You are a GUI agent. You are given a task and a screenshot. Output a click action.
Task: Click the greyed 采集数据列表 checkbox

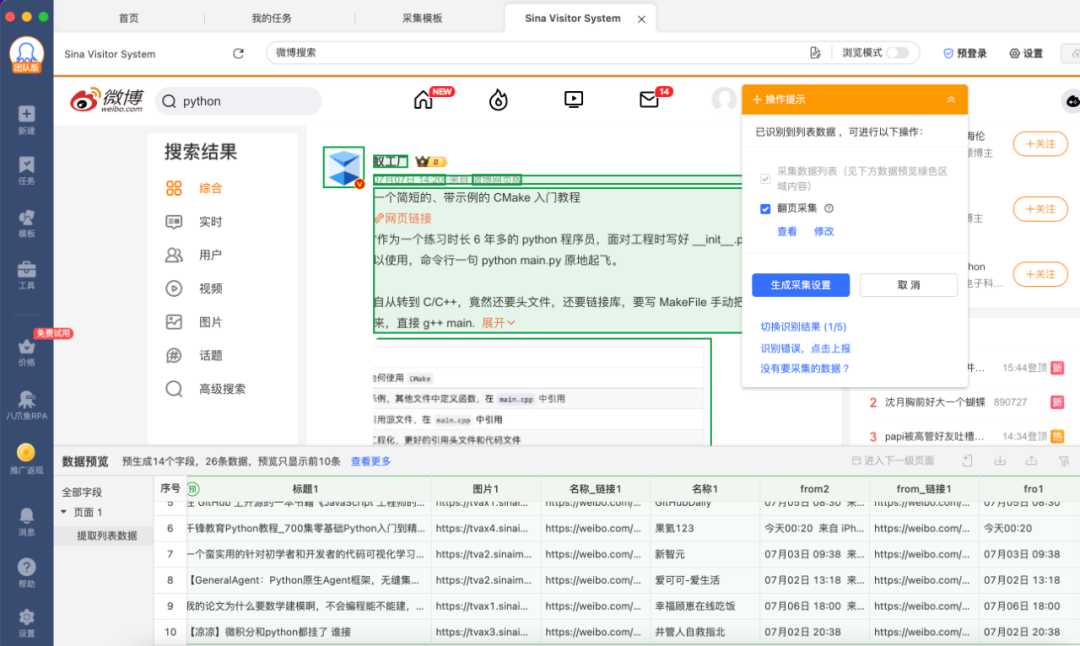(765, 179)
